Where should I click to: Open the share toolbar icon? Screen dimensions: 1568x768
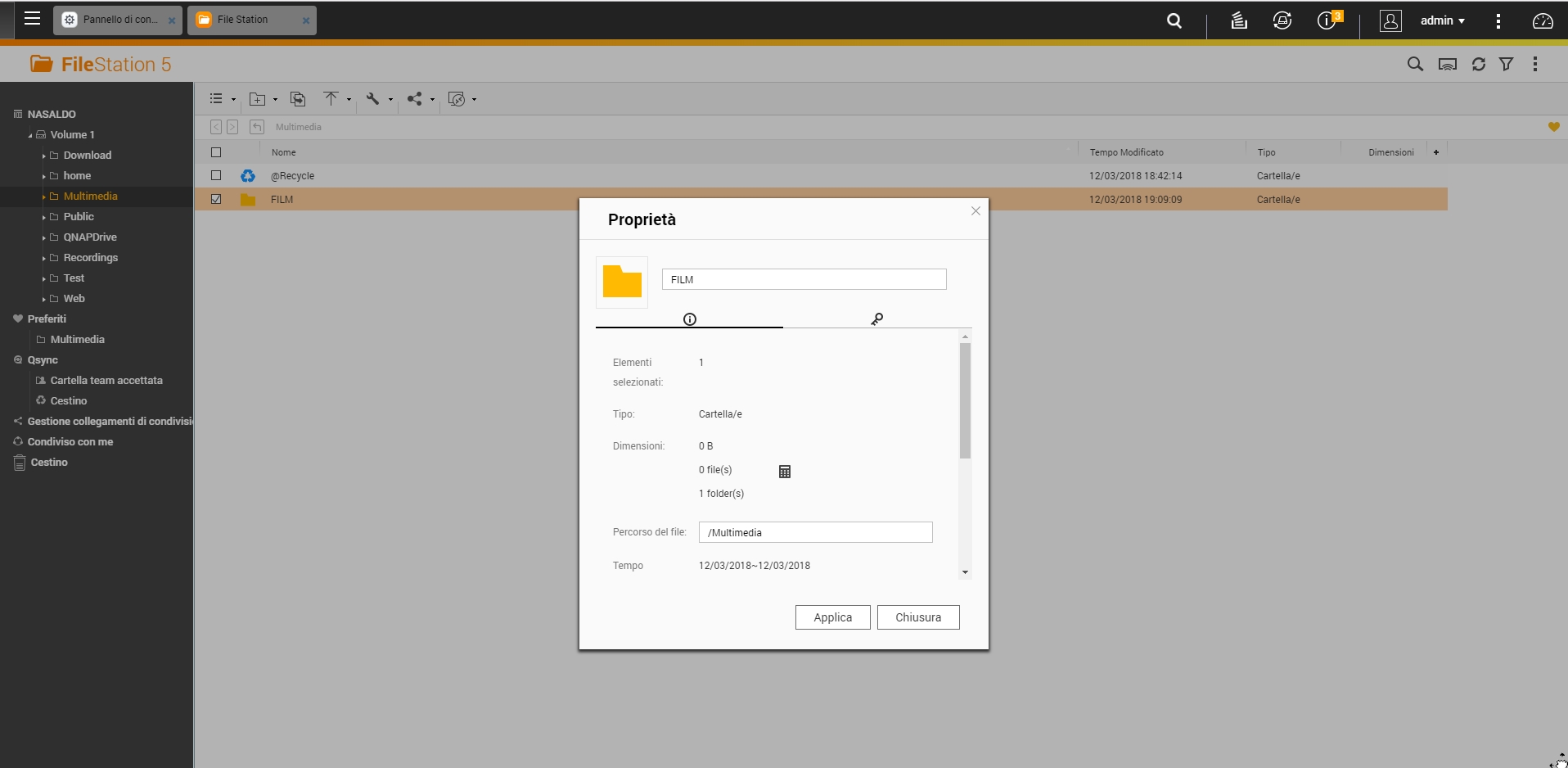click(415, 99)
